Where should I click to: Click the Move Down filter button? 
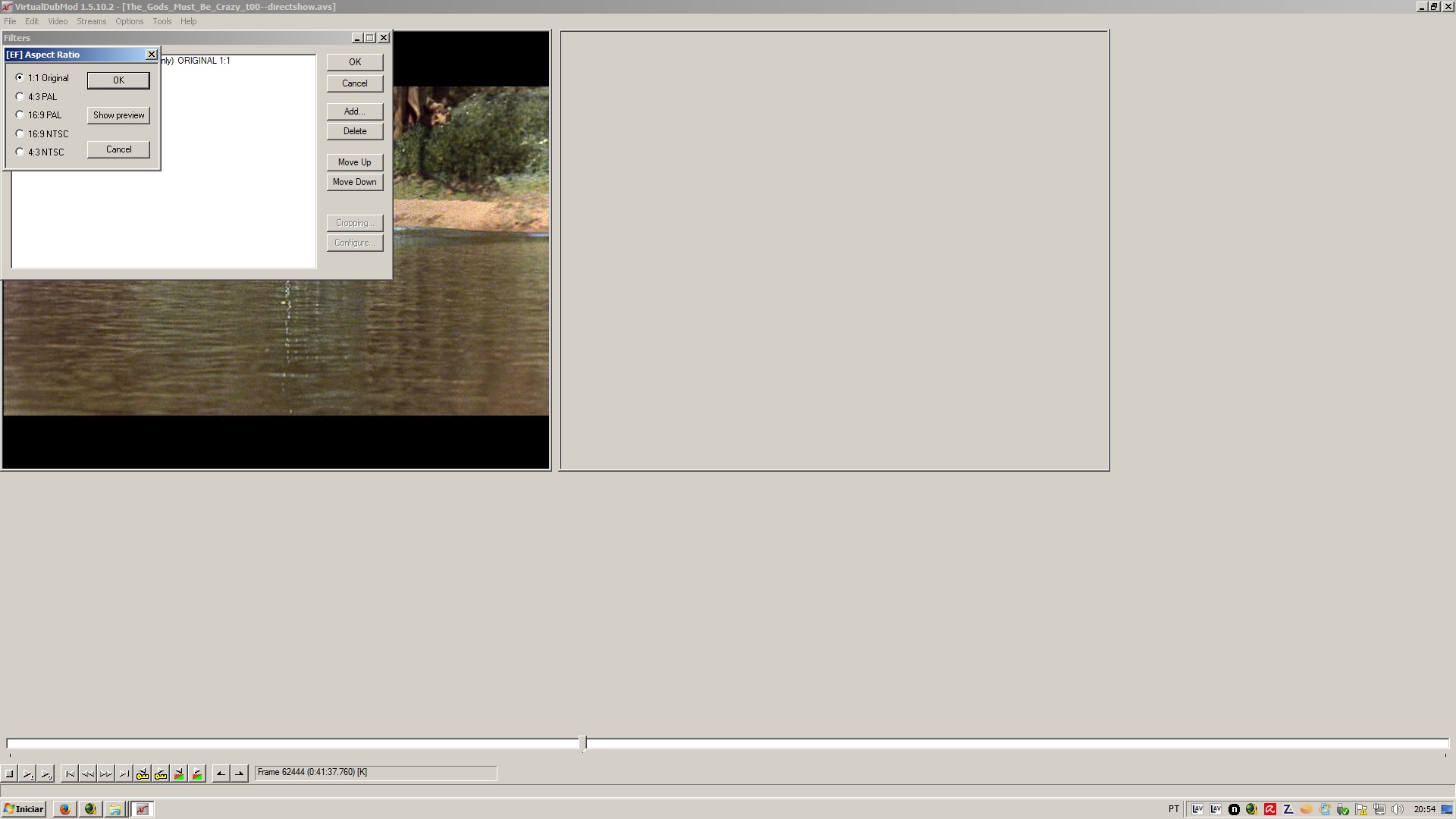click(355, 182)
